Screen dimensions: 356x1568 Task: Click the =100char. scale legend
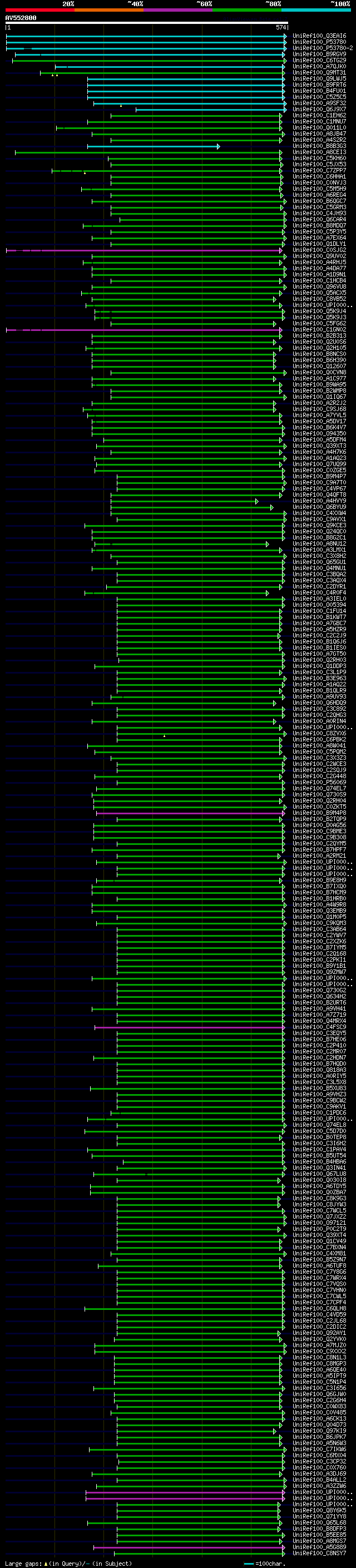[x=264, y=1563]
